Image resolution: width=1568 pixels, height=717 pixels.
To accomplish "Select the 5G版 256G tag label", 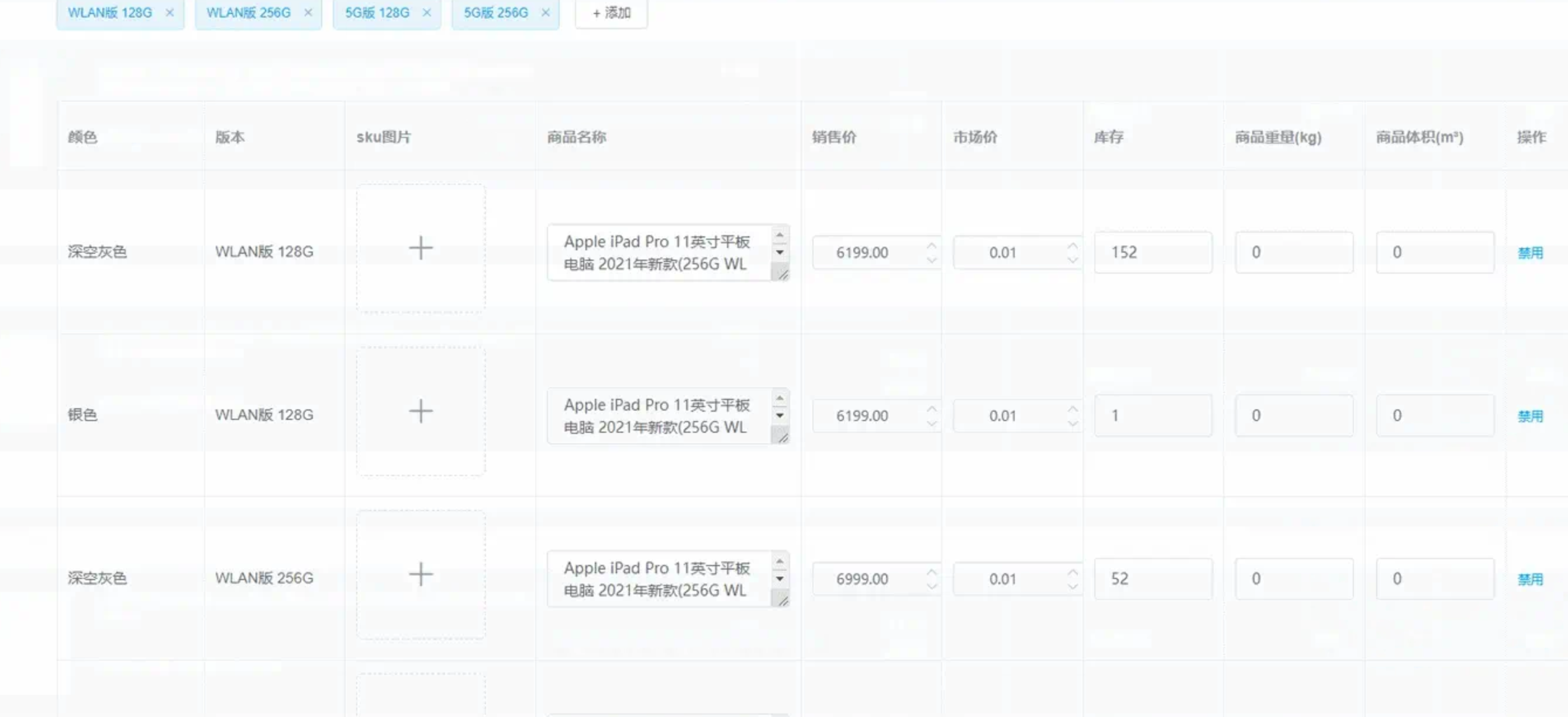I will 496,12.
